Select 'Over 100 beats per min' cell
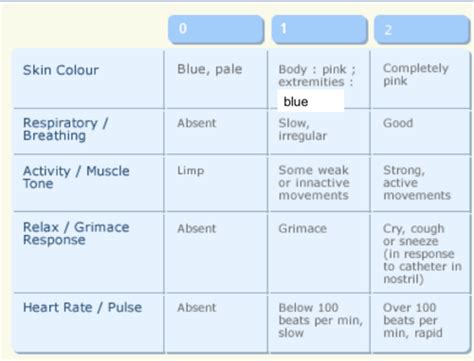The height and width of the screenshot is (361, 474). pos(413,320)
